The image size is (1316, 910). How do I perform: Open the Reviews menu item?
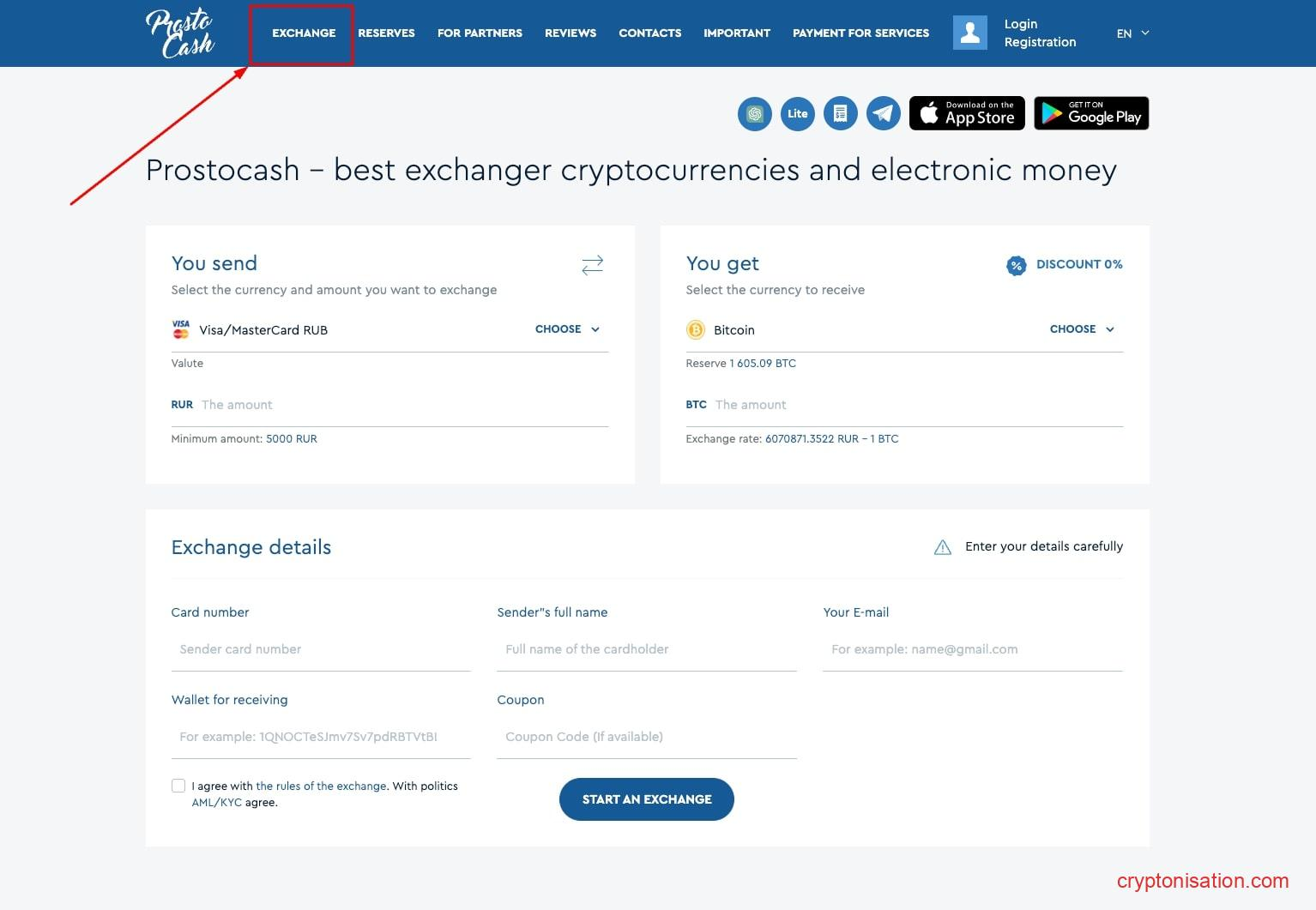pos(570,33)
